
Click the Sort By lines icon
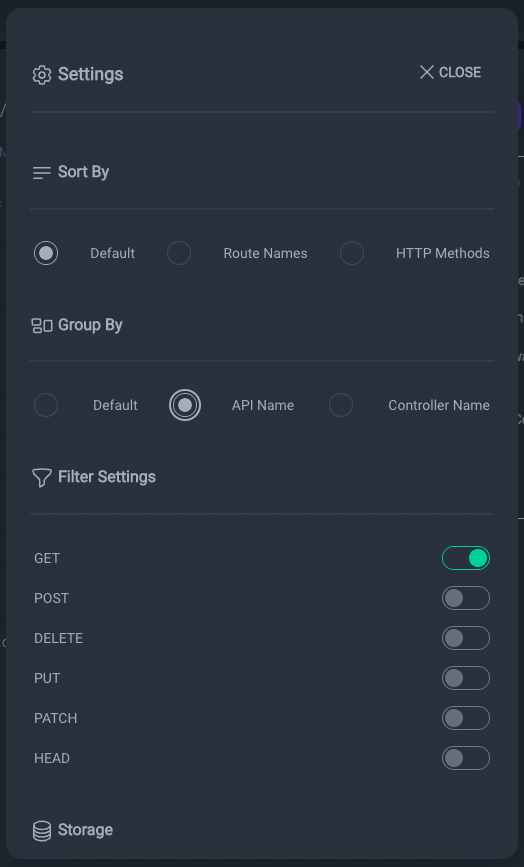pos(42,173)
